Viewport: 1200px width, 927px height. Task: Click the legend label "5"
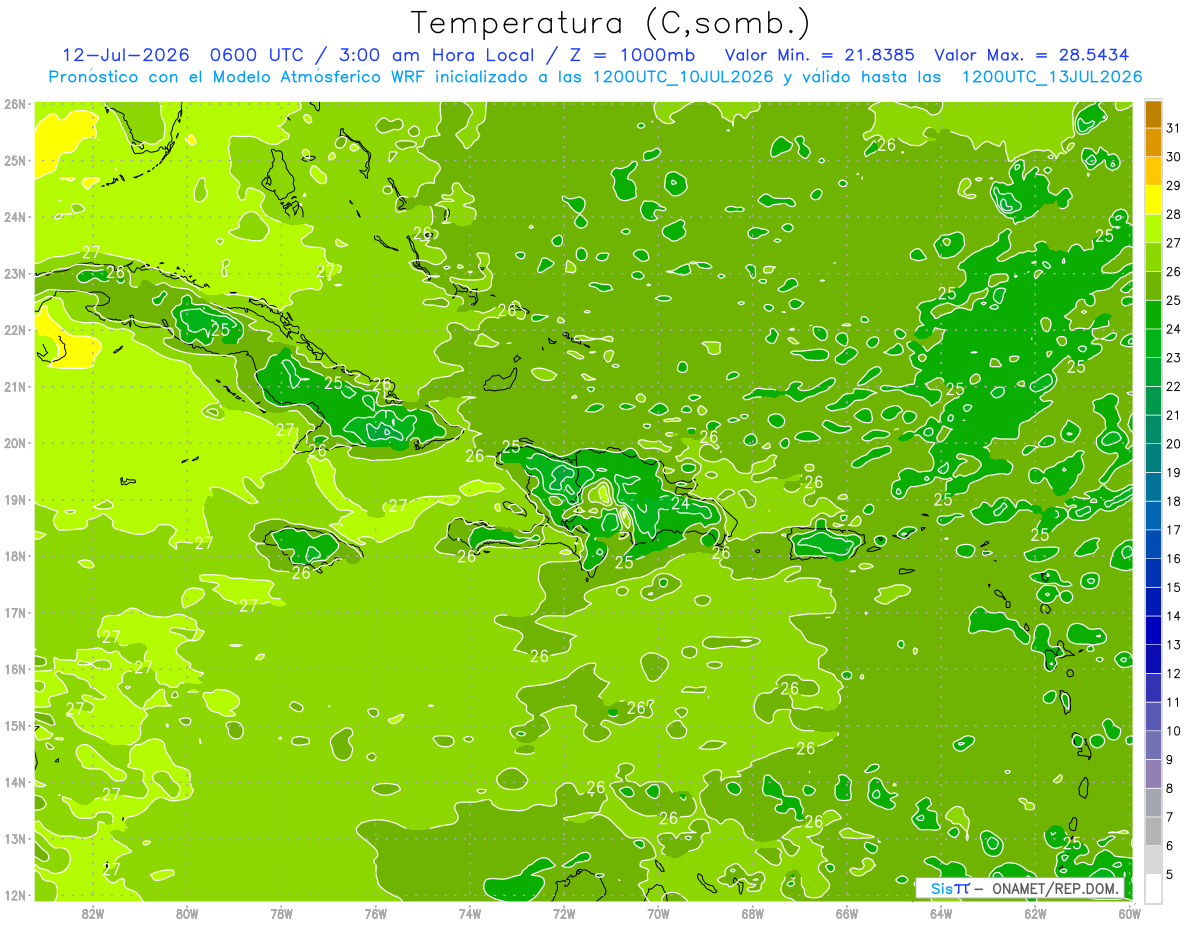(x=1170, y=874)
